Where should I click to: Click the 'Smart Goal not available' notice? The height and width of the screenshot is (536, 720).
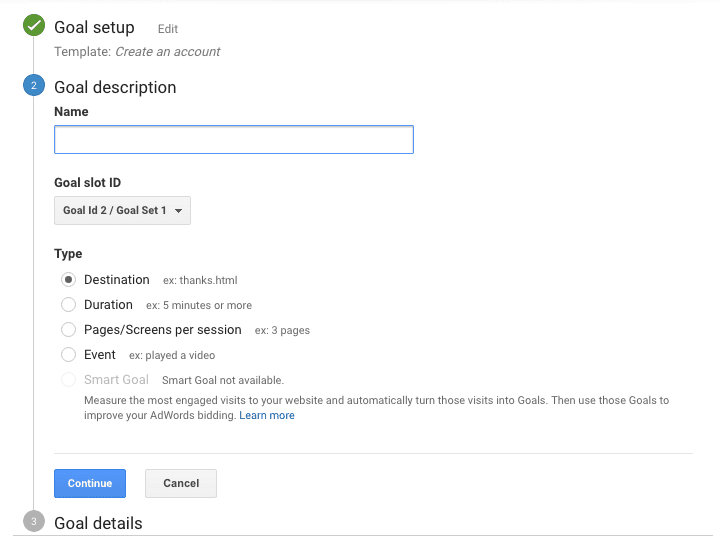pyautogui.click(x=223, y=380)
